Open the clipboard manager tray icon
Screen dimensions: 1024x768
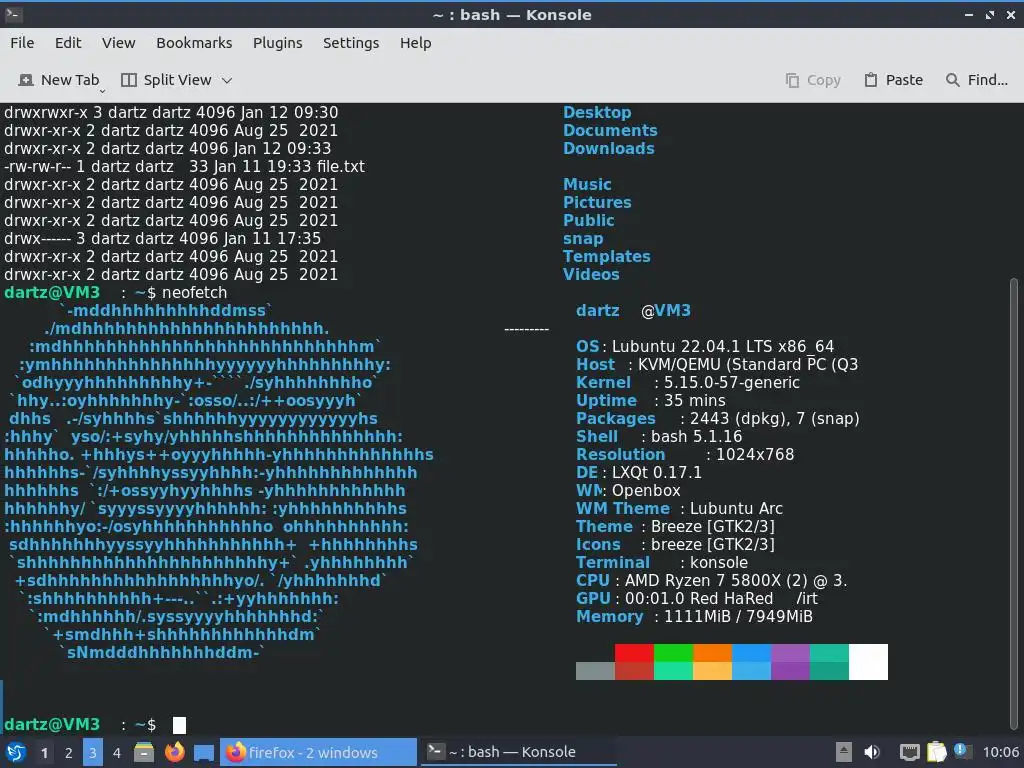[936, 752]
